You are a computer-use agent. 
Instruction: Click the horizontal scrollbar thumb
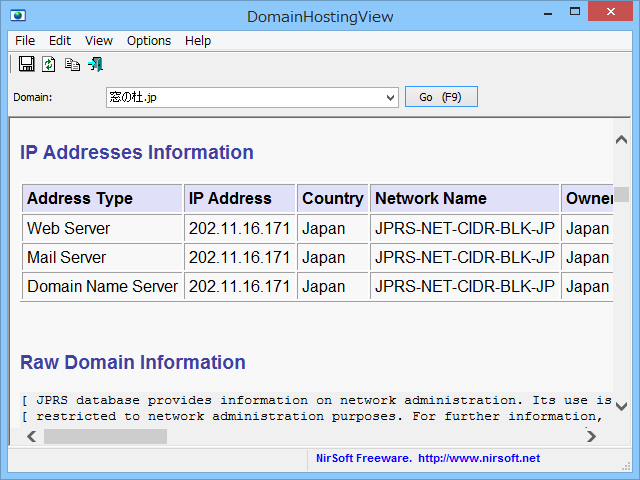point(105,437)
